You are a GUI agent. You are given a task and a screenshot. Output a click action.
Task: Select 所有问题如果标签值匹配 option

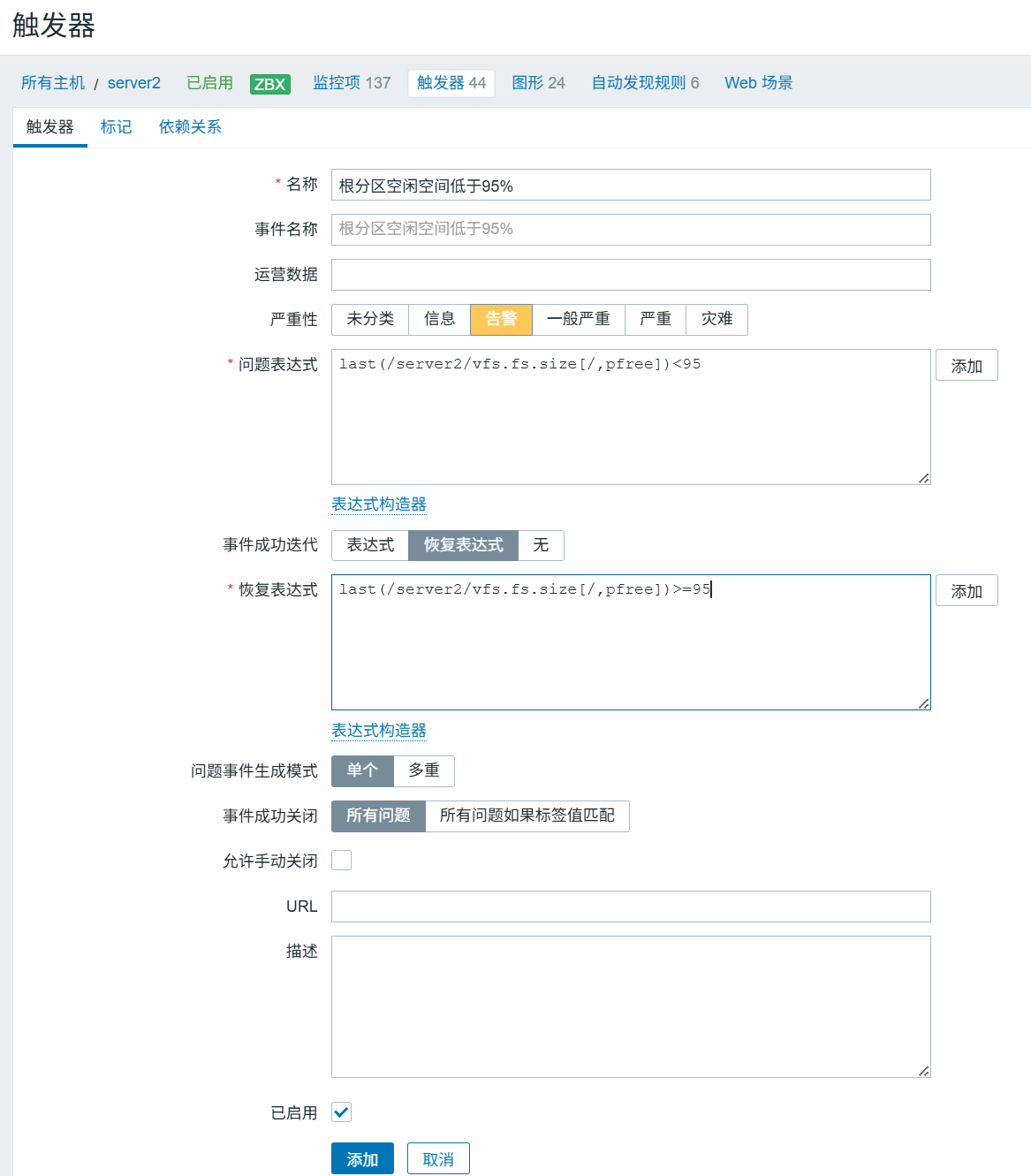(x=527, y=816)
